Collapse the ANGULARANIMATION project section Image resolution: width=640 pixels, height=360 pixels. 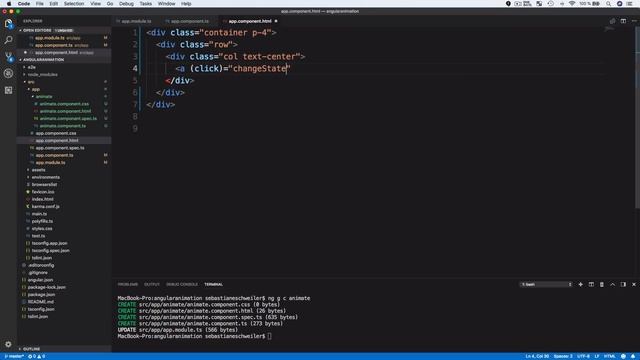43,60
